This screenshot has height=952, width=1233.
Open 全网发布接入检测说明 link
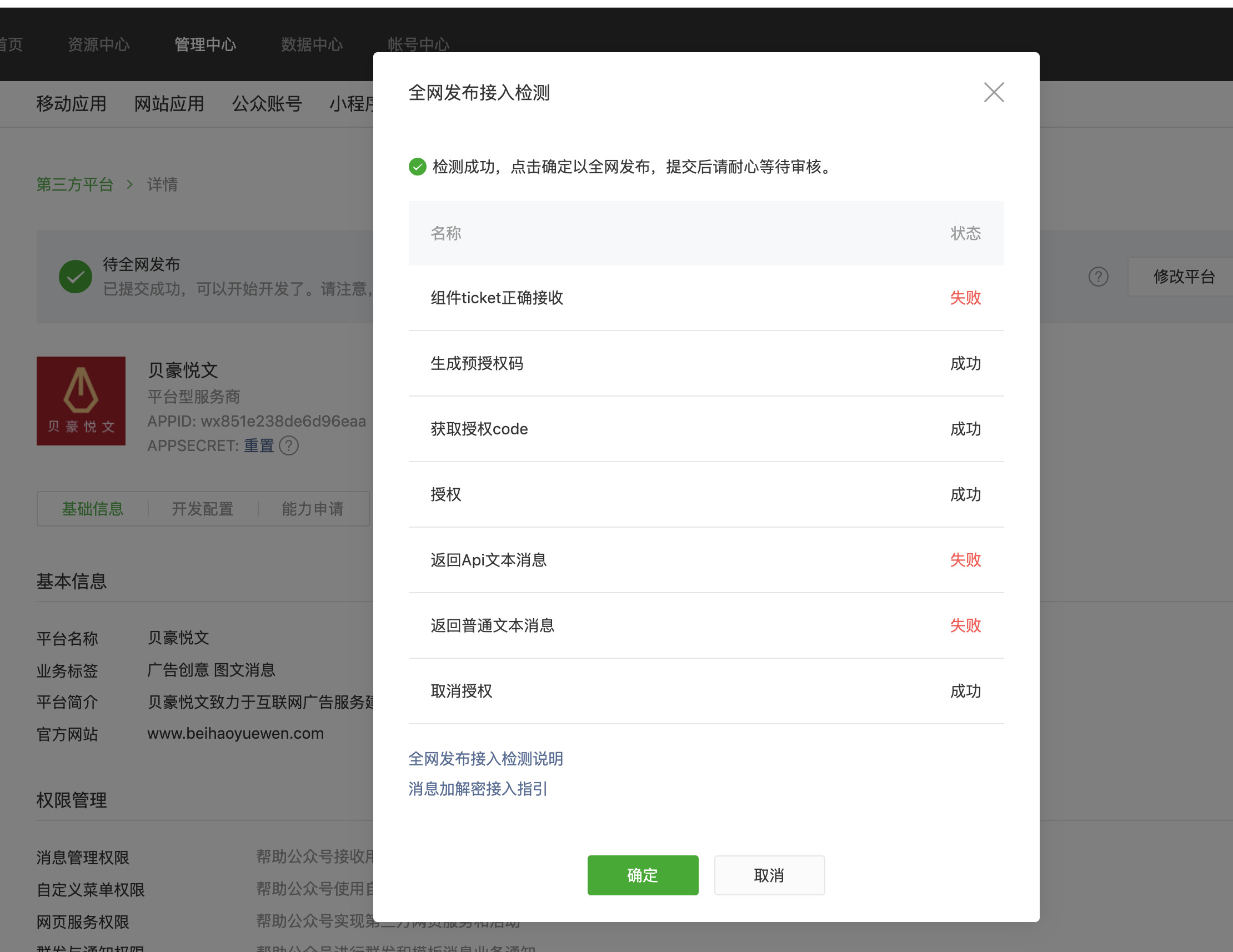pyautogui.click(x=485, y=758)
